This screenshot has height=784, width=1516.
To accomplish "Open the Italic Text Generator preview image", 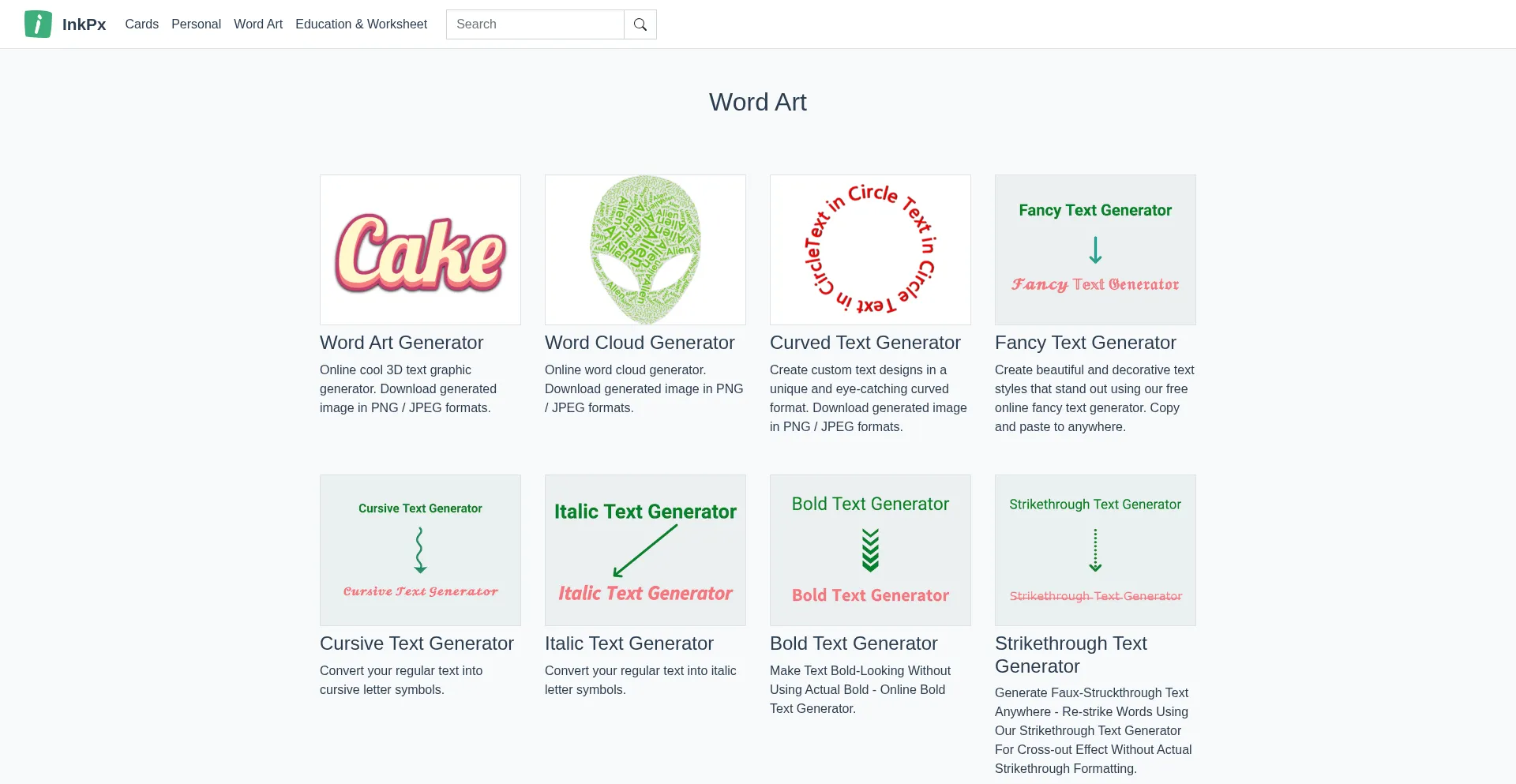I will (x=645, y=550).
